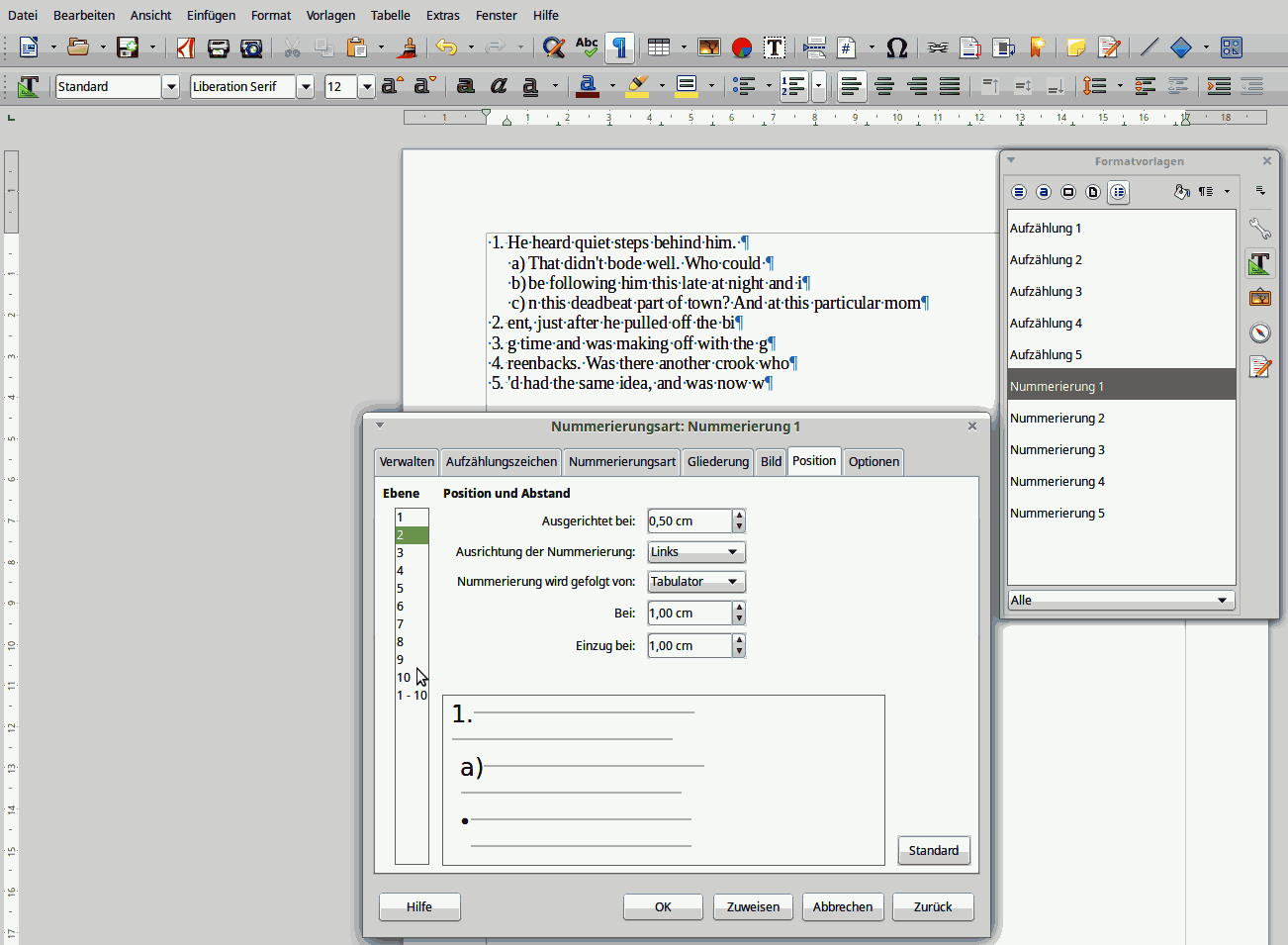Click the Insert comment sticky note icon
1288x945 pixels.
(1076, 47)
